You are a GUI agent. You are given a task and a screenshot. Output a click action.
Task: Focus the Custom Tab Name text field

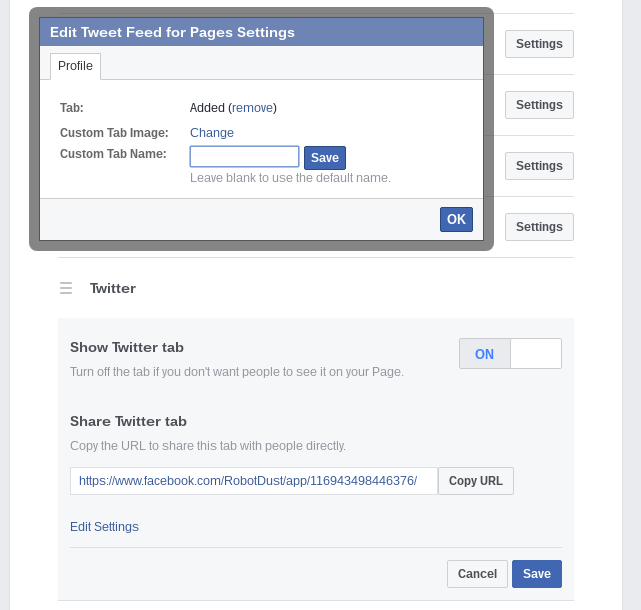pyautogui.click(x=244, y=157)
